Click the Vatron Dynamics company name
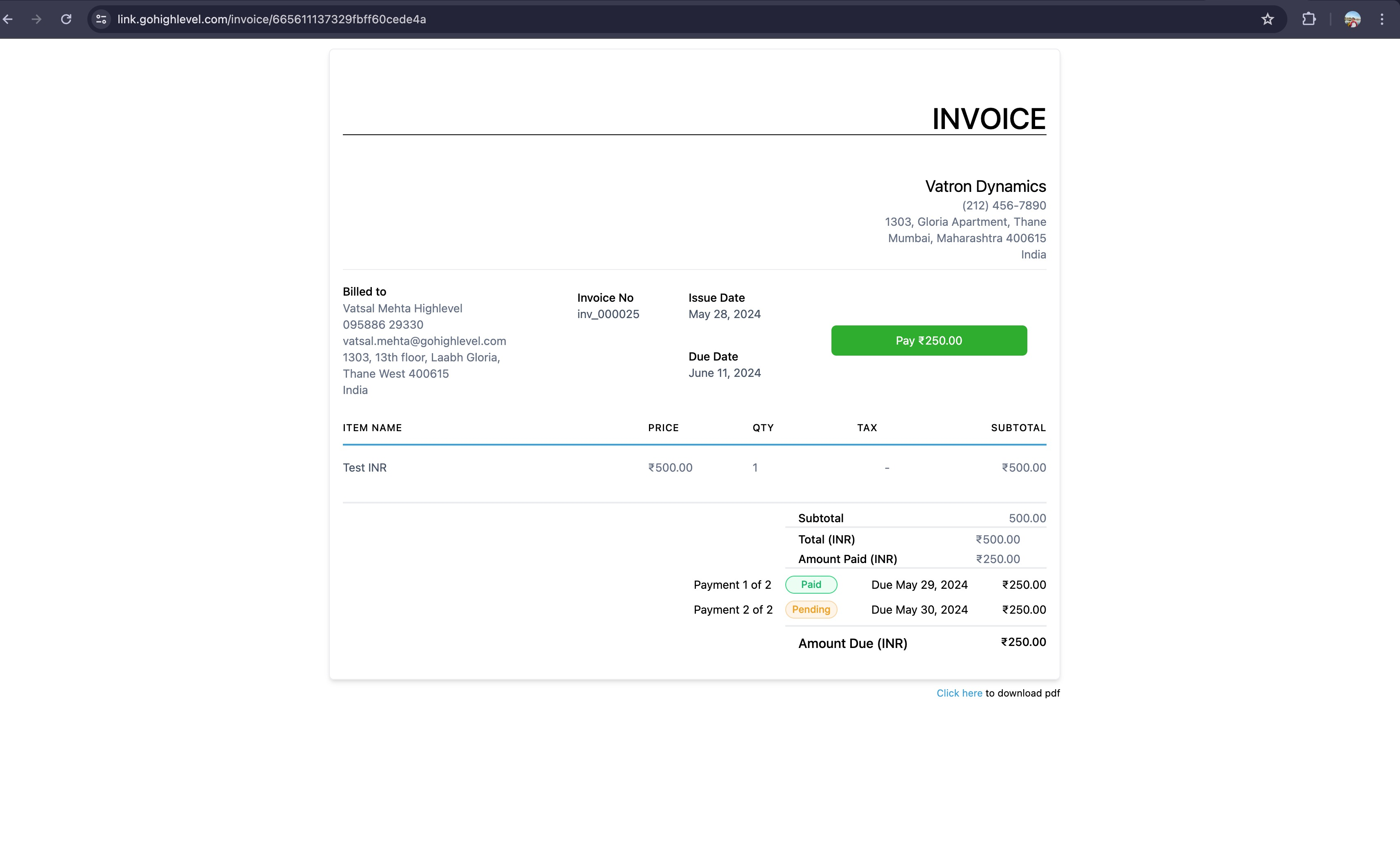The image size is (1400, 846). (985, 187)
